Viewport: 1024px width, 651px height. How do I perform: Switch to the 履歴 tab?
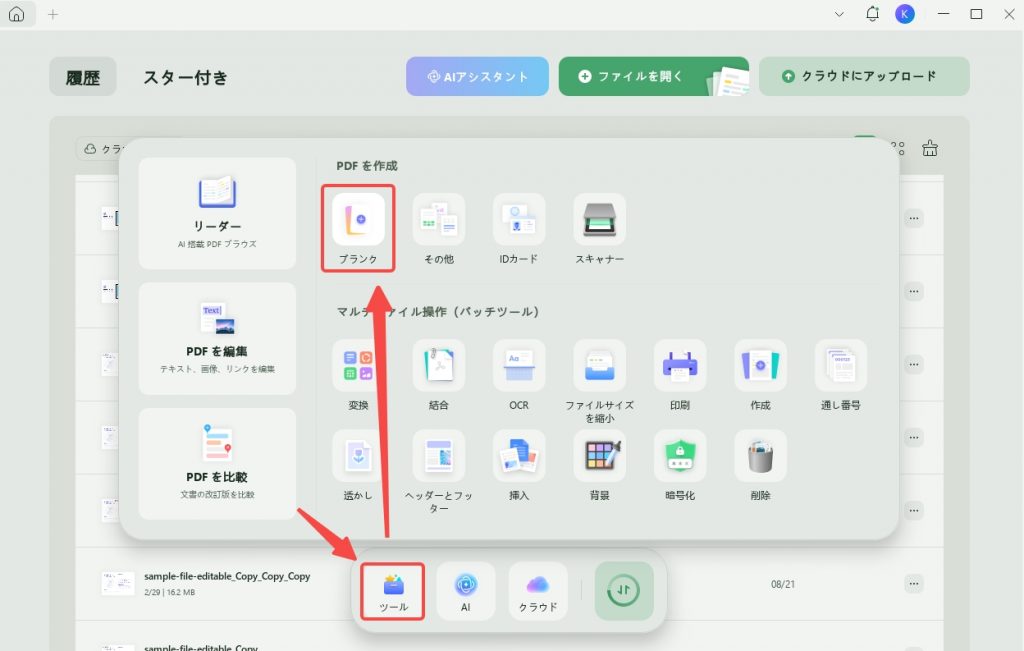(x=83, y=77)
